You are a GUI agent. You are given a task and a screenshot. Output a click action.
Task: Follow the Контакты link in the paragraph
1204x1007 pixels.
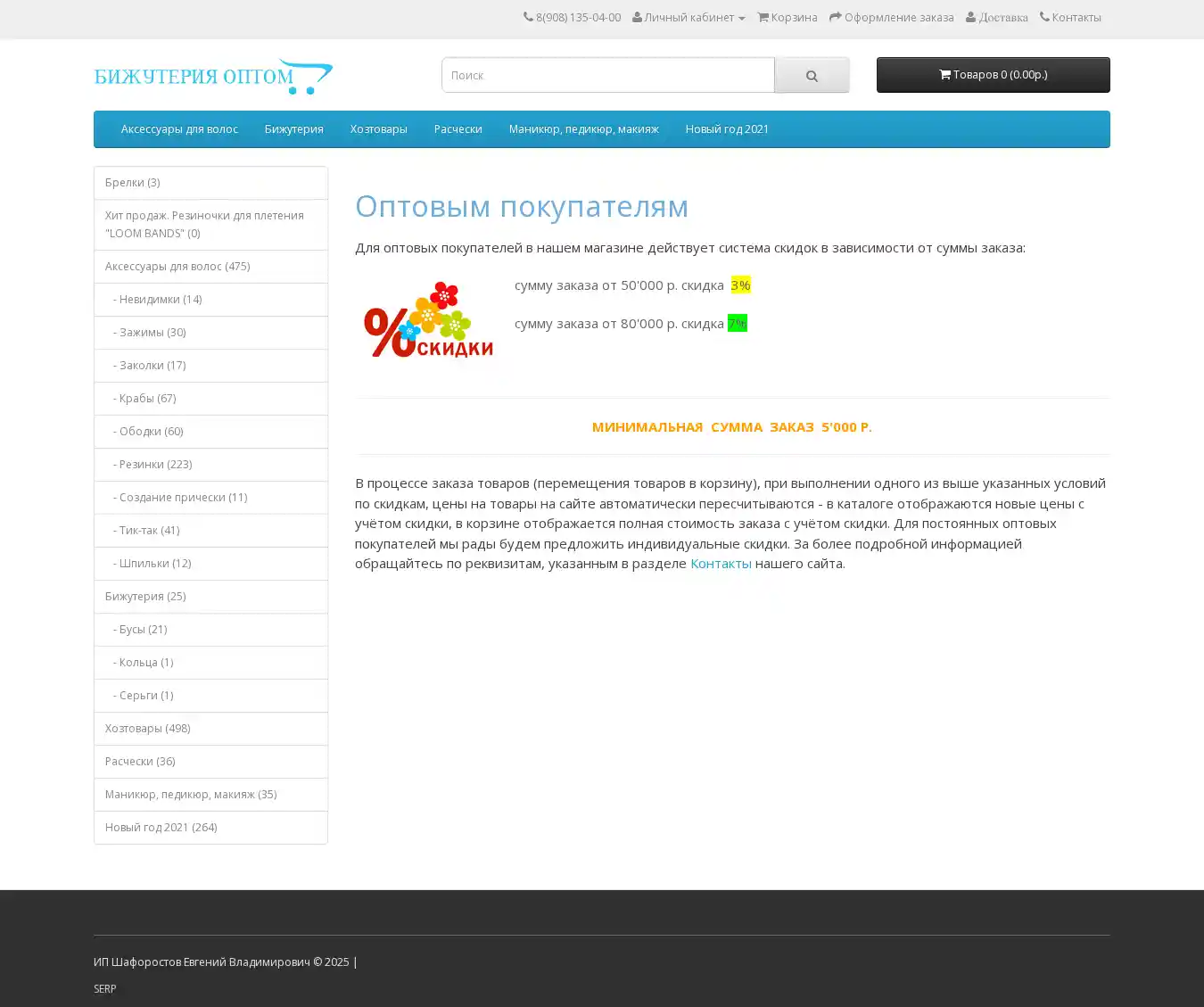coord(720,564)
